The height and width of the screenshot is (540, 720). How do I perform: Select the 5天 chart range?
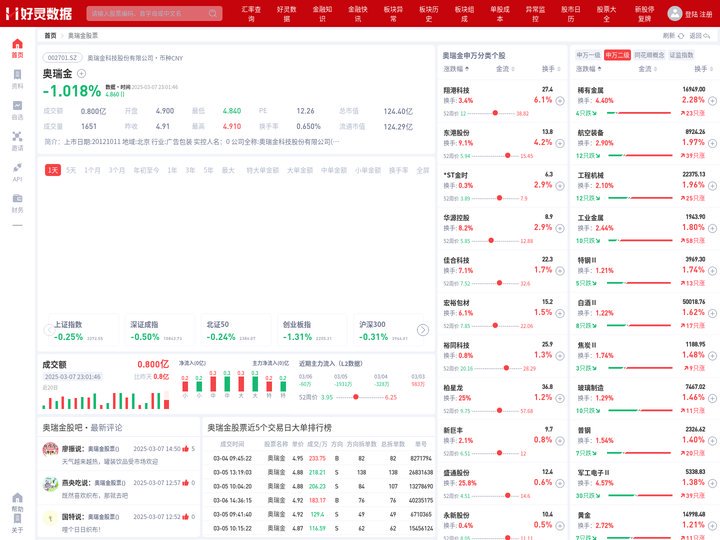(71, 170)
